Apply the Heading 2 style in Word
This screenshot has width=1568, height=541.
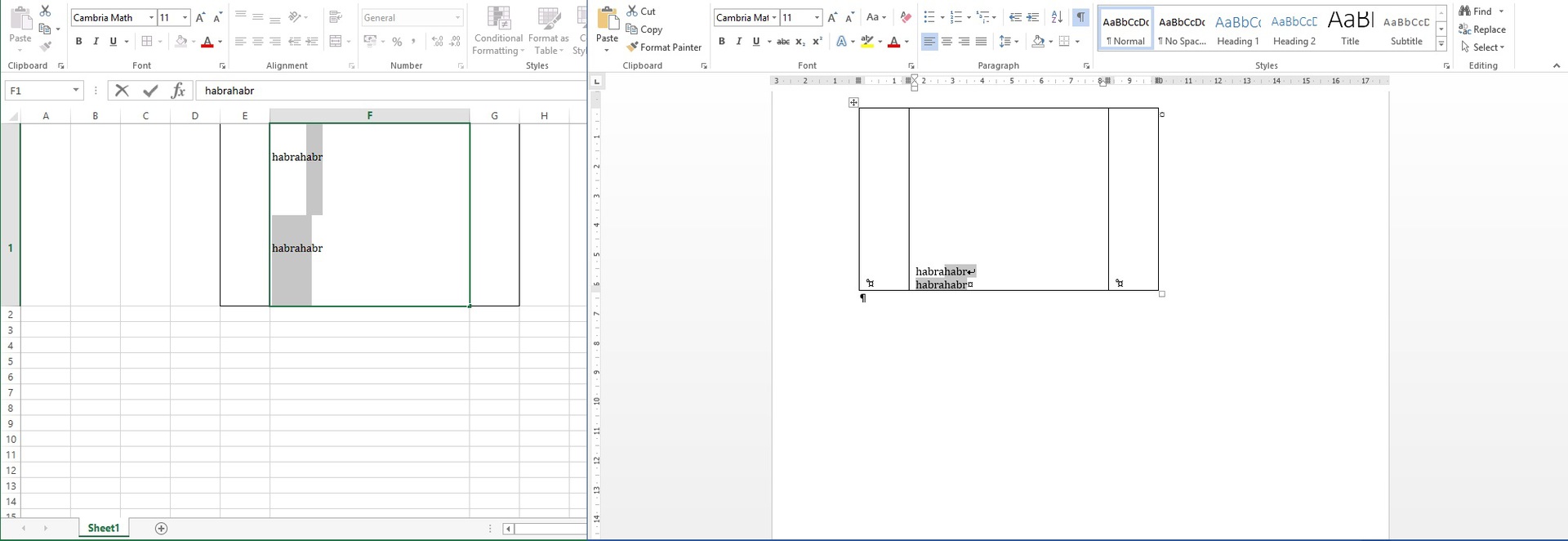point(1294,29)
